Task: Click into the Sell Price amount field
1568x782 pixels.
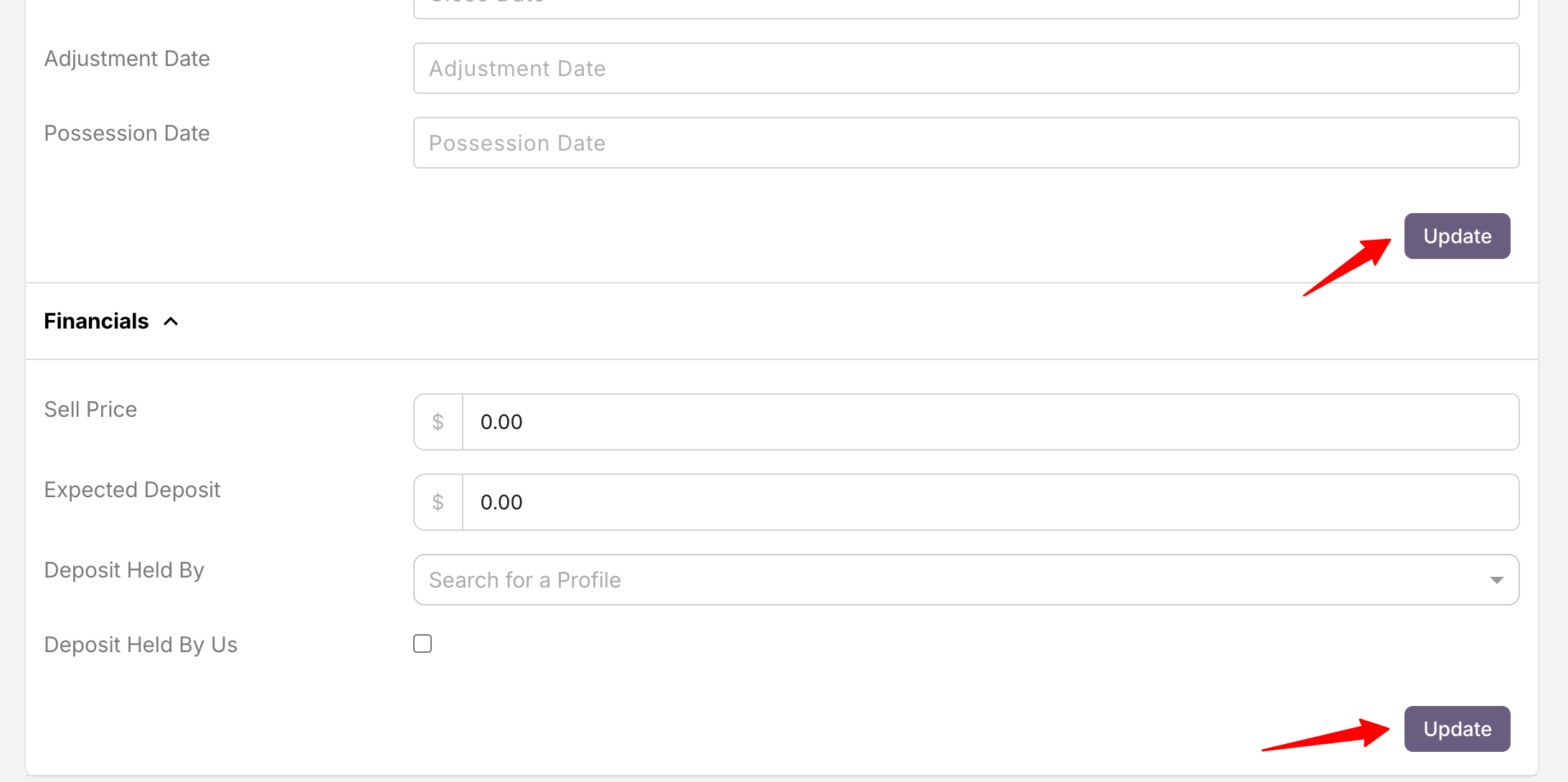Action: pos(990,422)
